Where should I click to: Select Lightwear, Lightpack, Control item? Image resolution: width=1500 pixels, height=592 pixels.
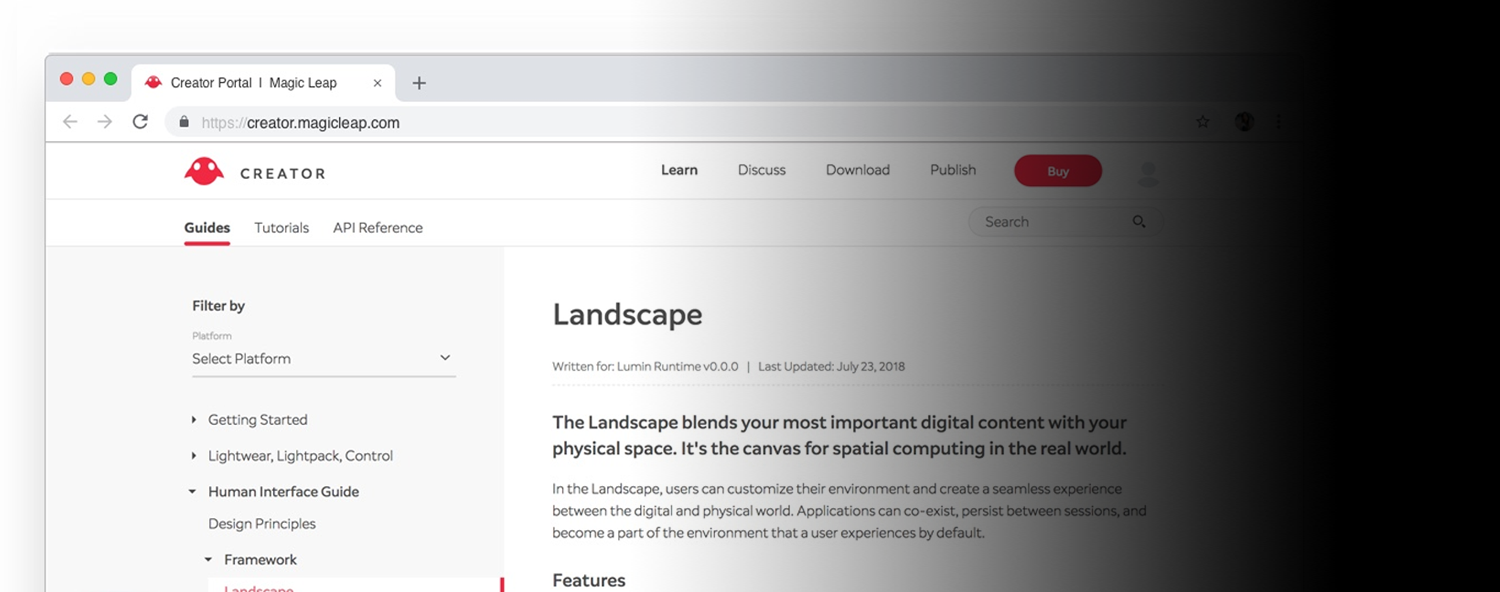300,456
